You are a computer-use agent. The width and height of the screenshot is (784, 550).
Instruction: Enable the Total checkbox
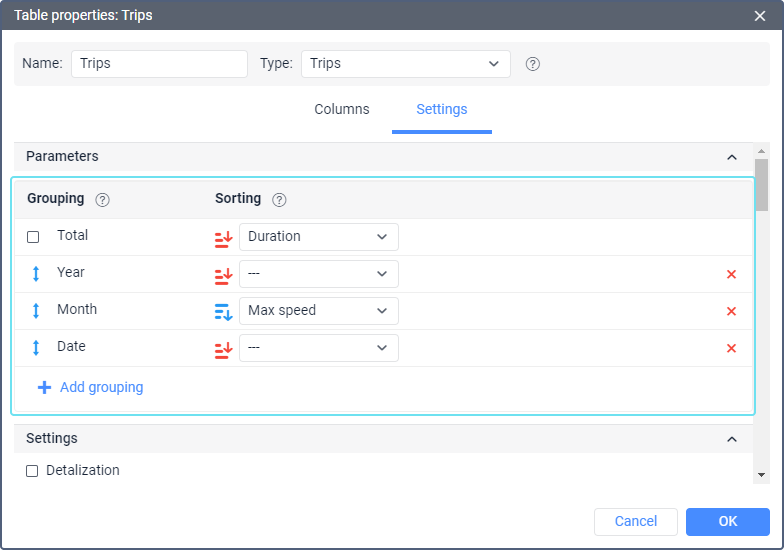click(x=33, y=237)
